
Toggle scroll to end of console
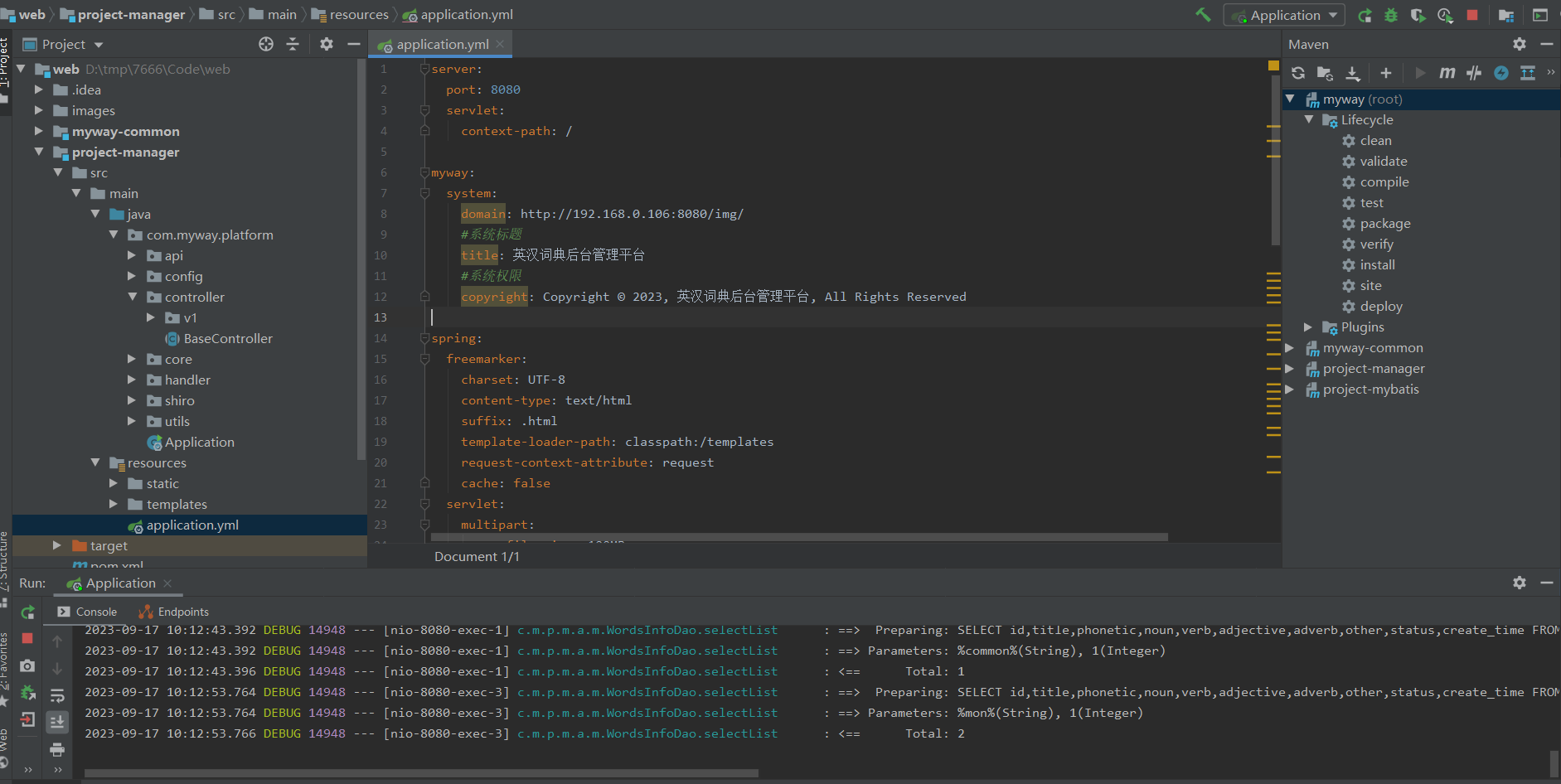(x=57, y=722)
